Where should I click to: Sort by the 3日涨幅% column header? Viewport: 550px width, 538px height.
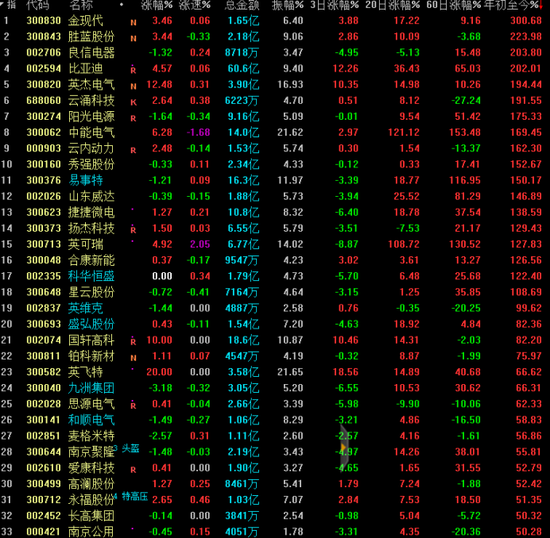(334, 5)
